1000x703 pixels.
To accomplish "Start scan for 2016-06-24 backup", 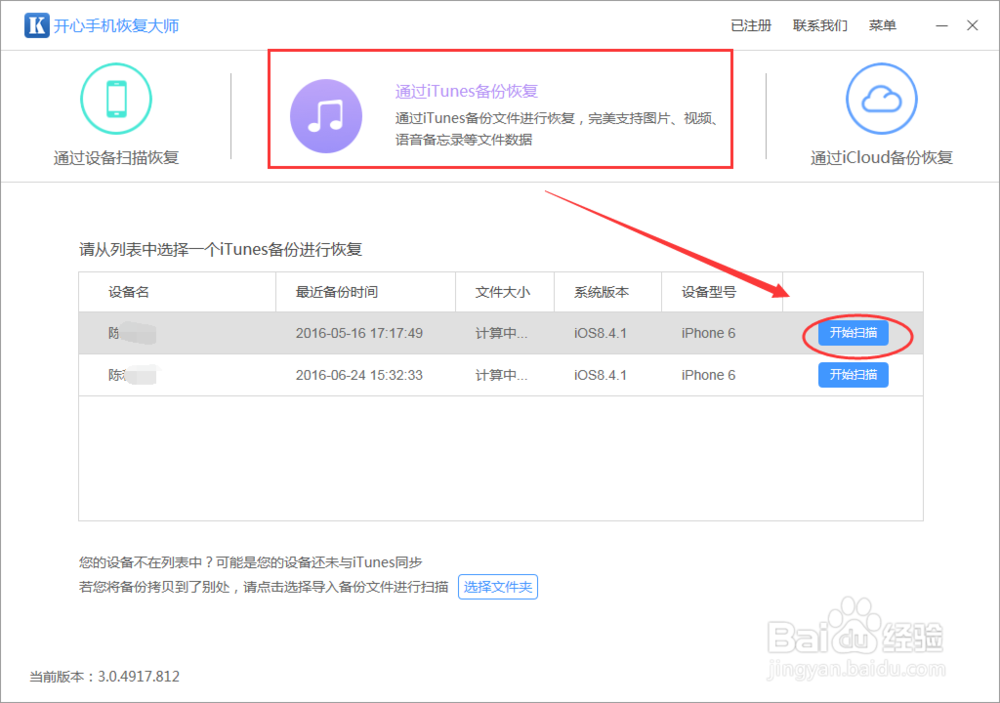I will pyautogui.click(x=853, y=375).
